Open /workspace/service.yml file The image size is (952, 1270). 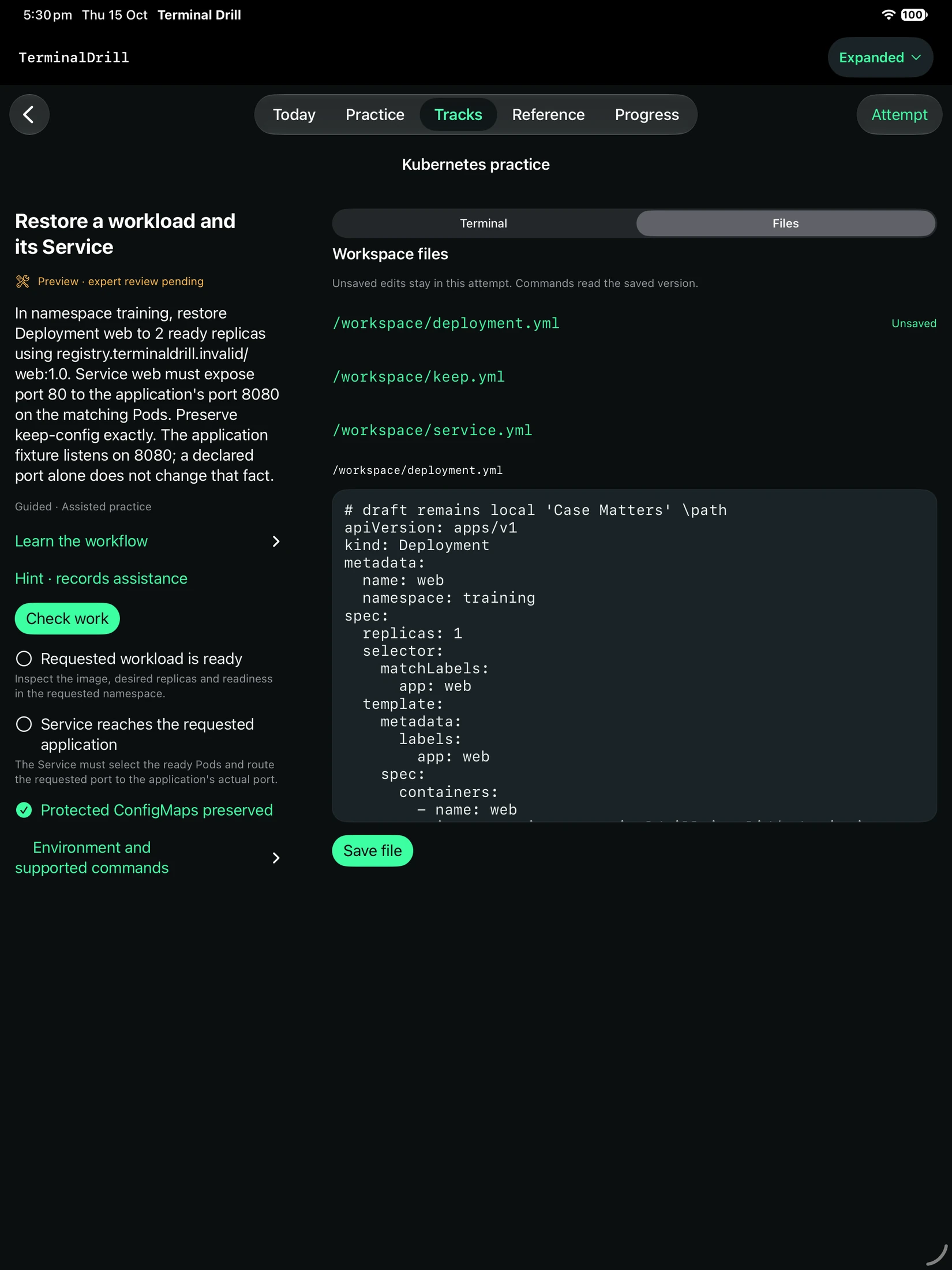click(x=432, y=431)
